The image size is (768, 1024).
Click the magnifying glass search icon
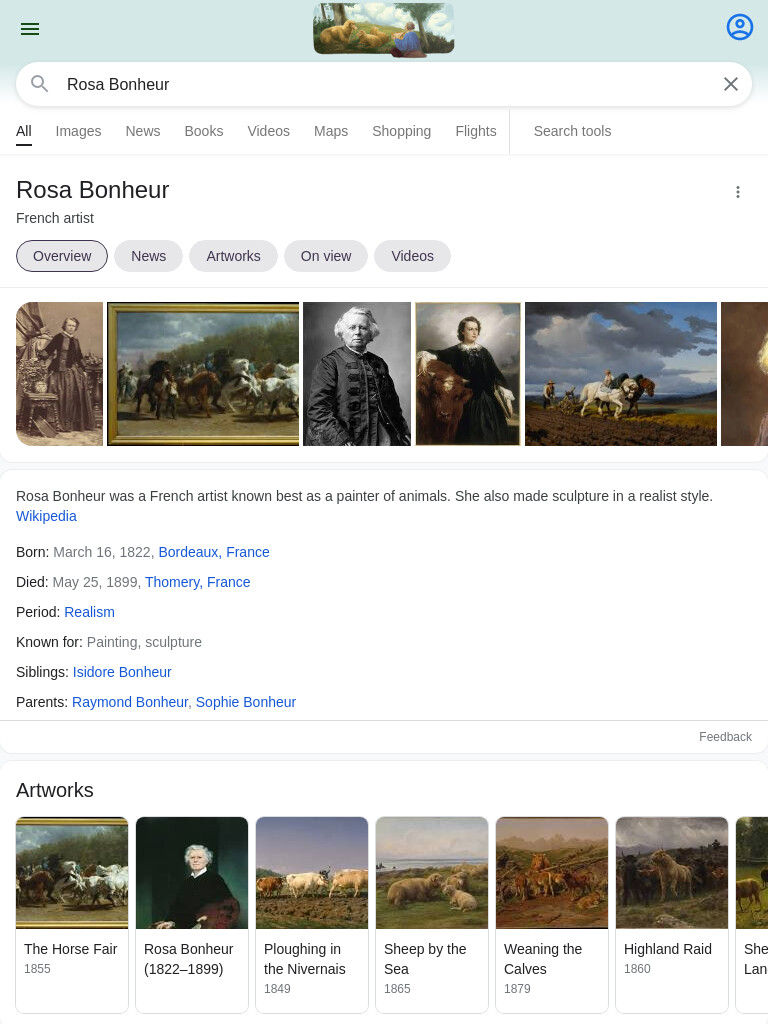40,84
